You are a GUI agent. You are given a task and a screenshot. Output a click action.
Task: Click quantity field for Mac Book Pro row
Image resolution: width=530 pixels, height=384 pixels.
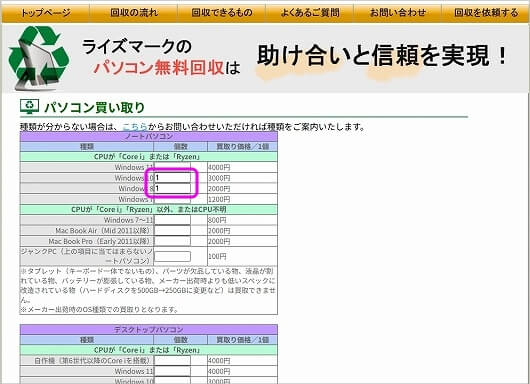coord(172,241)
